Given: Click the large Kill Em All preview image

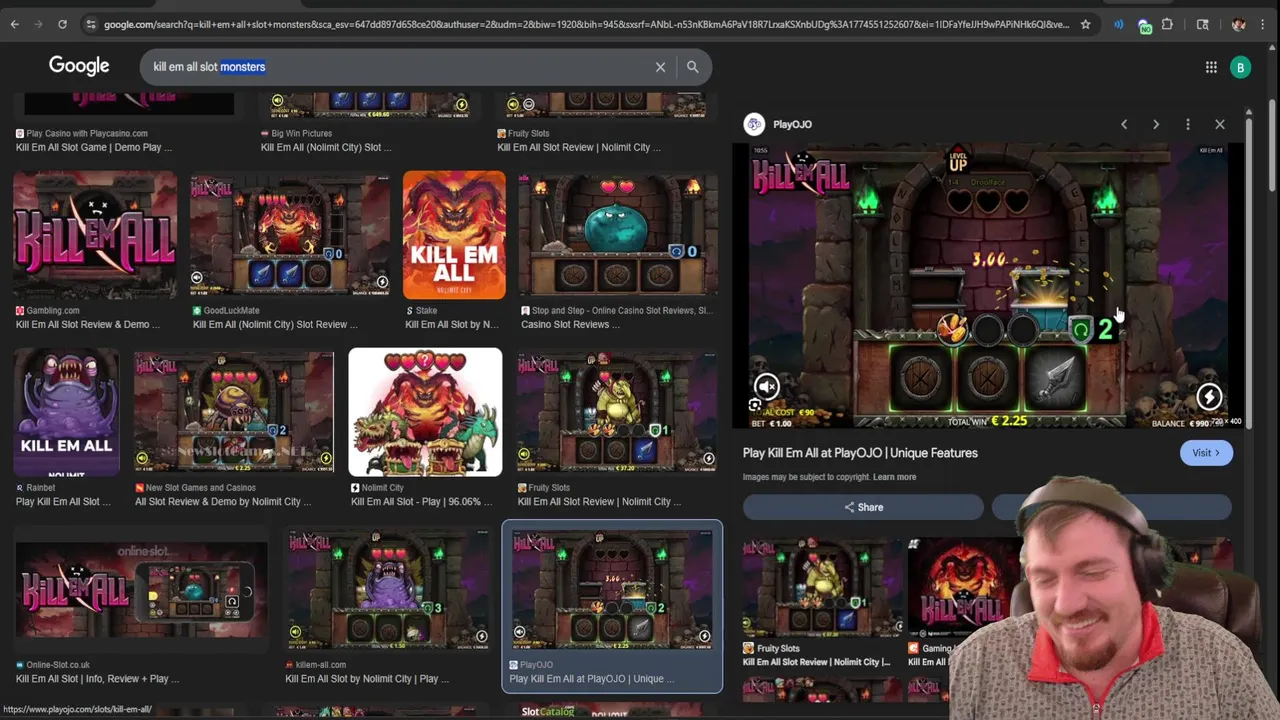Looking at the screenshot, I should click(987, 285).
